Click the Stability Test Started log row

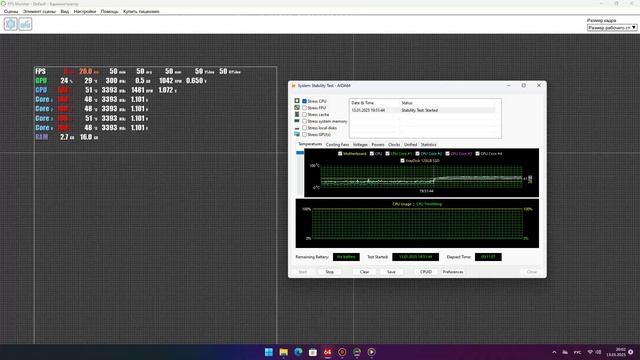(x=423, y=110)
